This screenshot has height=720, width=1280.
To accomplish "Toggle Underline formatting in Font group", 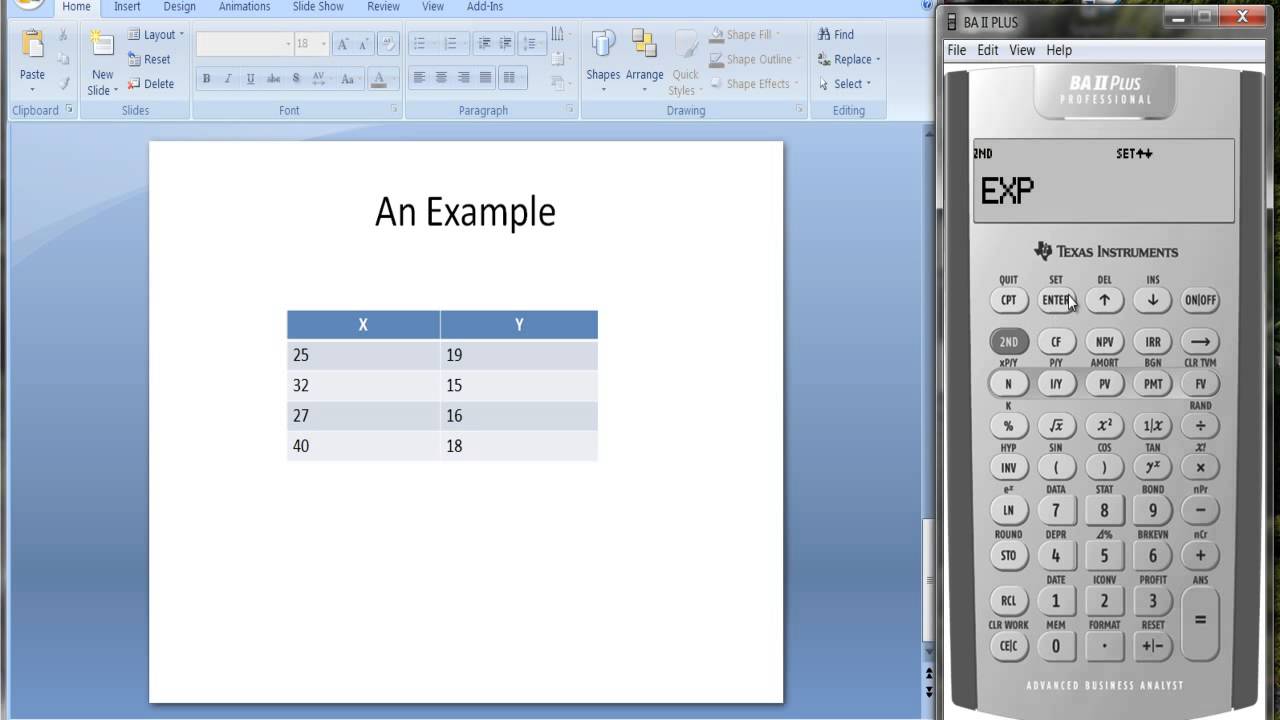I will (x=250, y=78).
